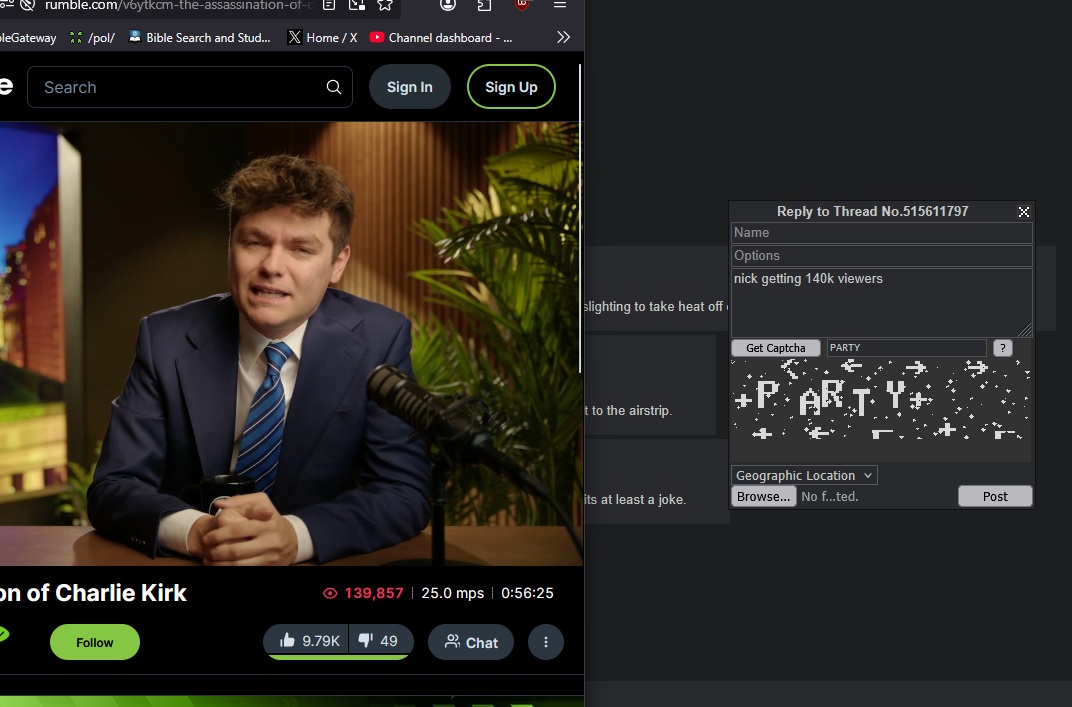Bookmark this page with the star icon

(x=385, y=5)
